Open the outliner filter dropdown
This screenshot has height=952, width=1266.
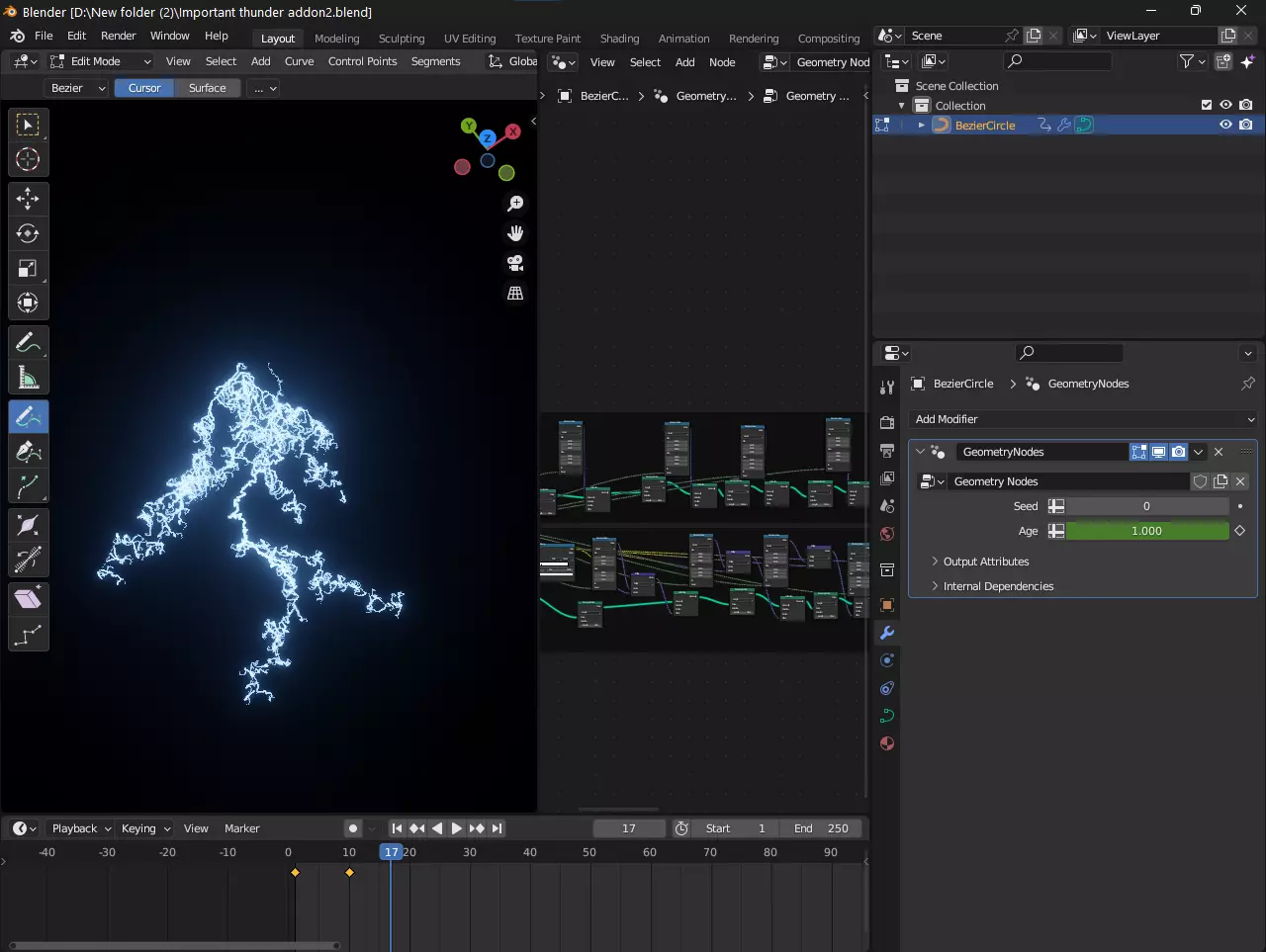point(1192,61)
